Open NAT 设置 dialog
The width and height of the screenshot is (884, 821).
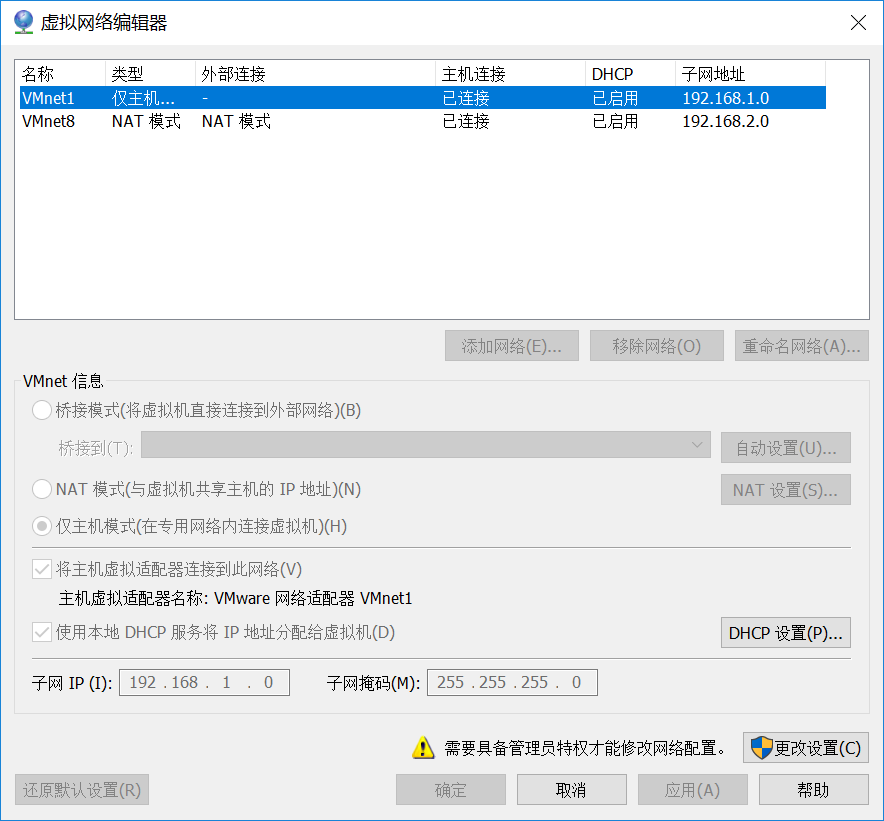click(x=786, y=489)
